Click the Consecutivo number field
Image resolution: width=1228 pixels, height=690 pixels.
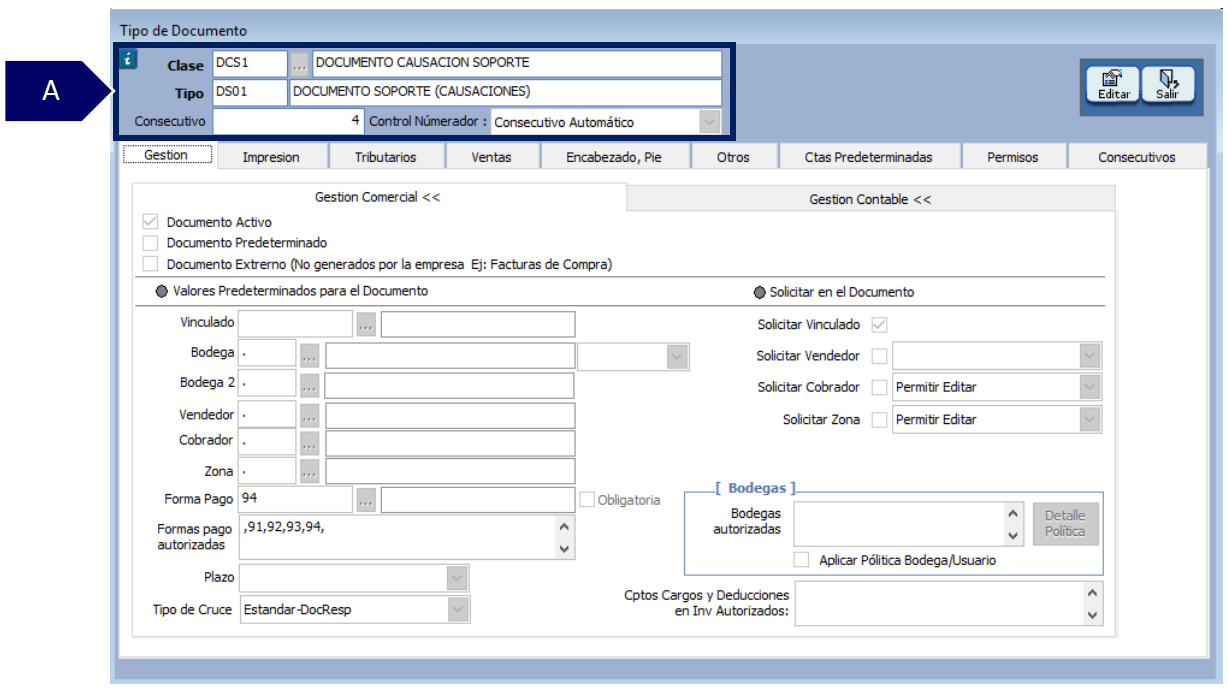tap(288, 121)
